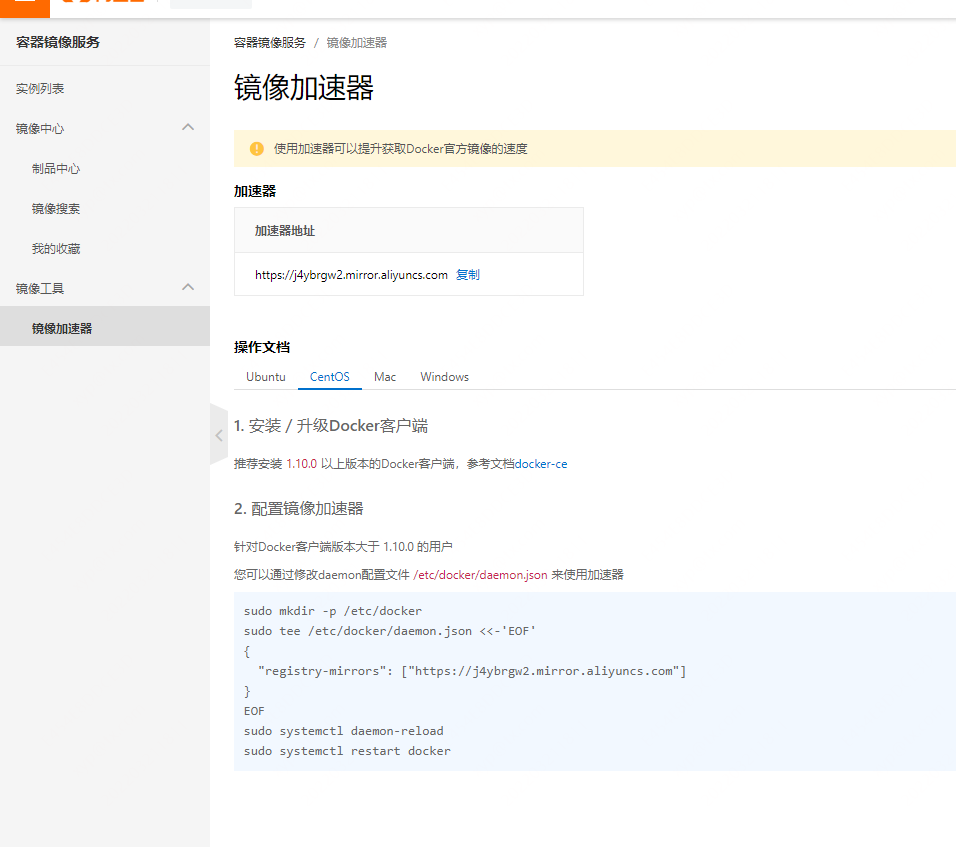Switch to the Ubuntu tab
This screenshot has height=847, width=956.
tap(266, 377)
